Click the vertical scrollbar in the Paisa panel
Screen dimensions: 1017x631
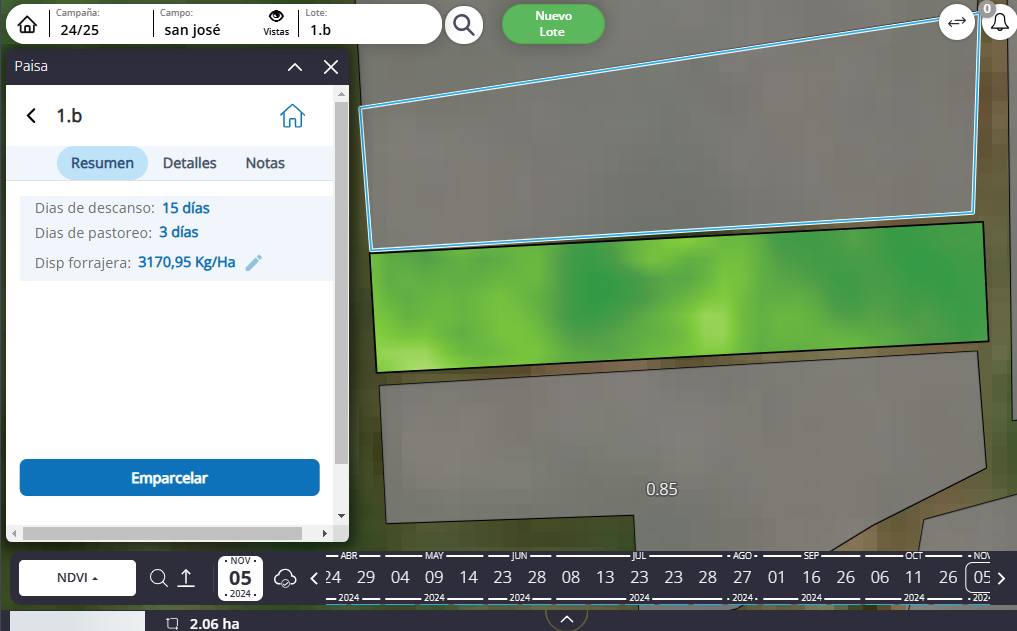pyautogui.click(x=341, y=282)
